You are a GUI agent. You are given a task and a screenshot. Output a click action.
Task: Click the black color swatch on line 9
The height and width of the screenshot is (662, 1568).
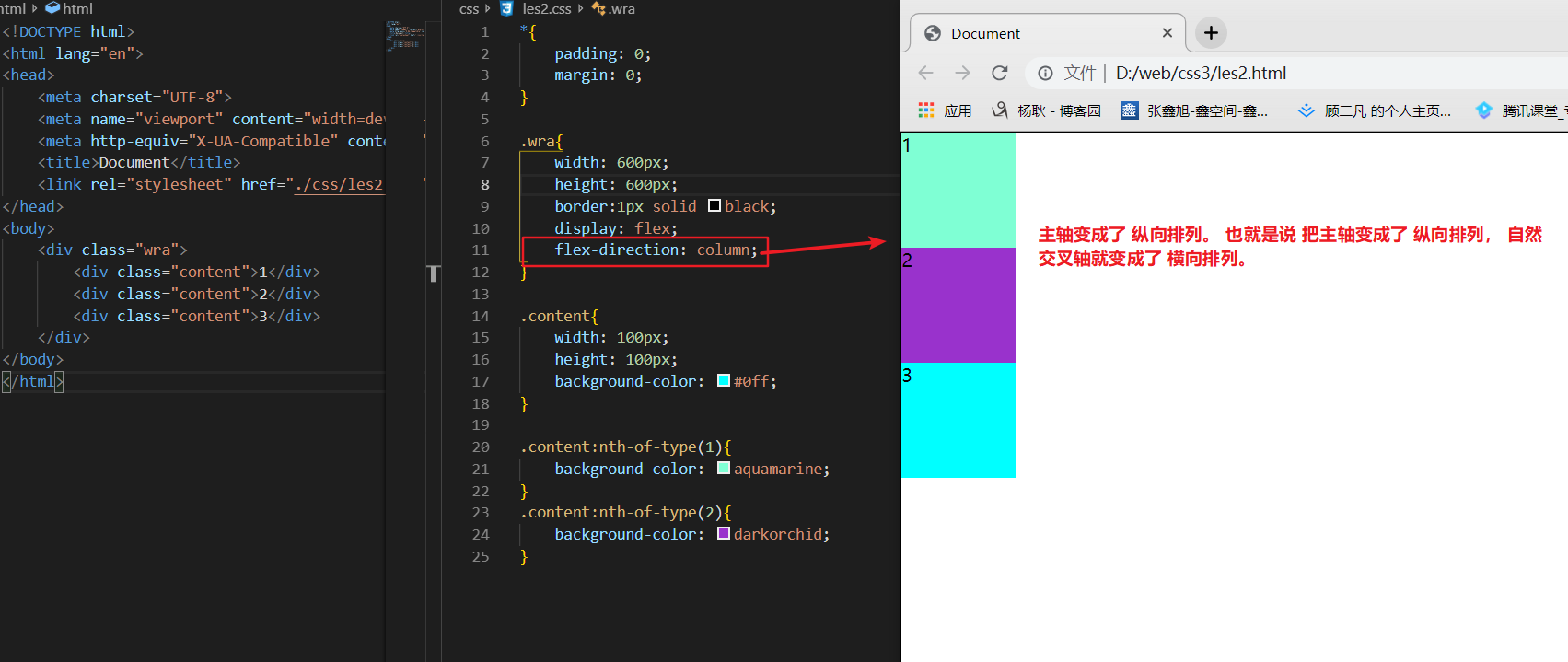714,205
